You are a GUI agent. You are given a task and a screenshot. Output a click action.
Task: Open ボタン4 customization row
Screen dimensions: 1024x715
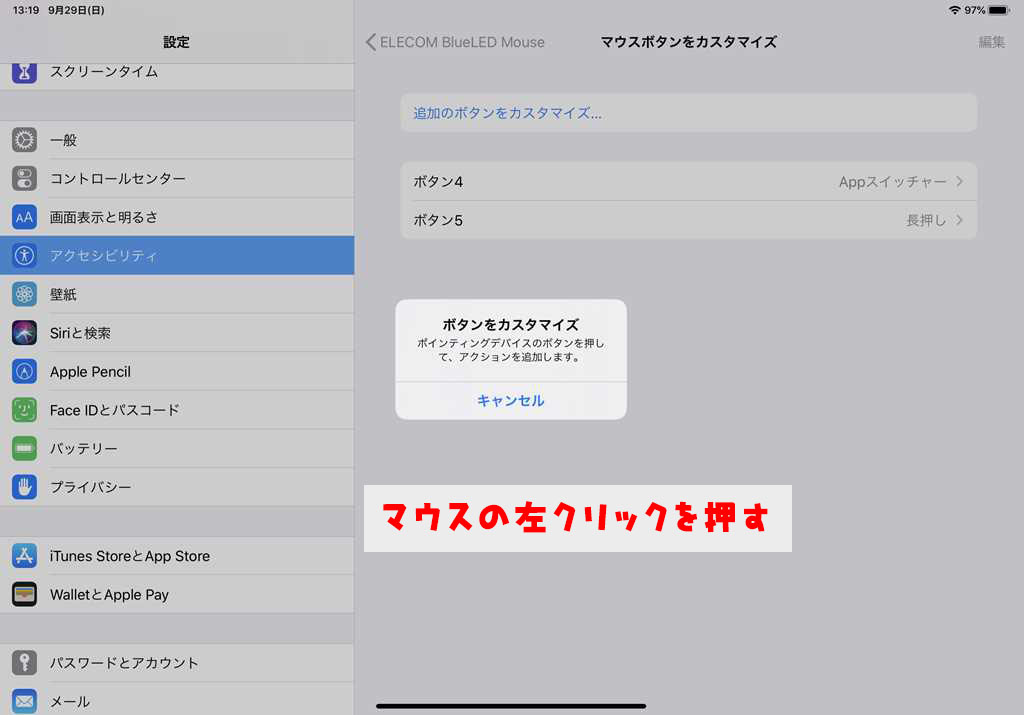(688, 182)
